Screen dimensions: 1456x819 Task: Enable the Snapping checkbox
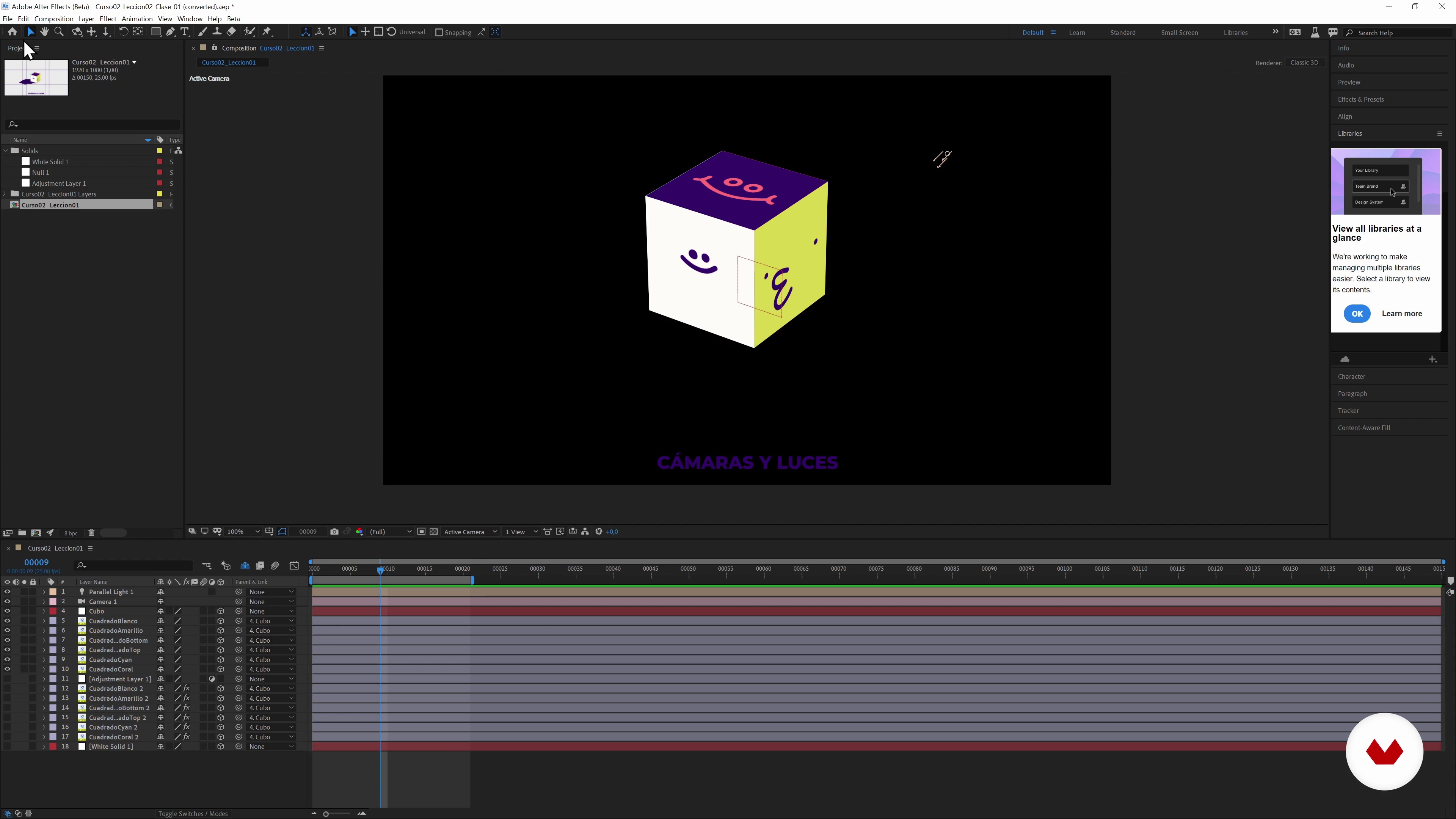click(439, 33)
